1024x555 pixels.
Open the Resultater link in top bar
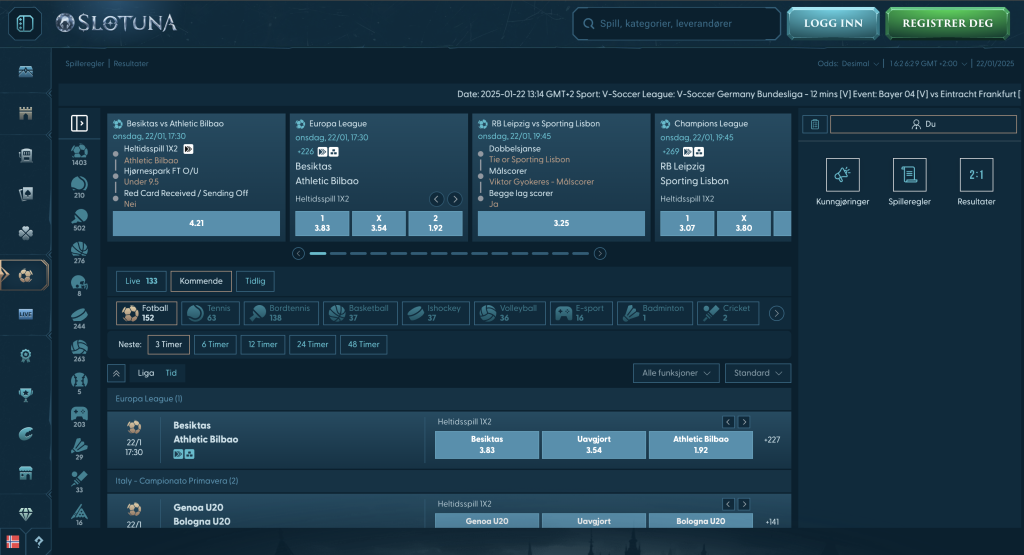tap(131, 64)
